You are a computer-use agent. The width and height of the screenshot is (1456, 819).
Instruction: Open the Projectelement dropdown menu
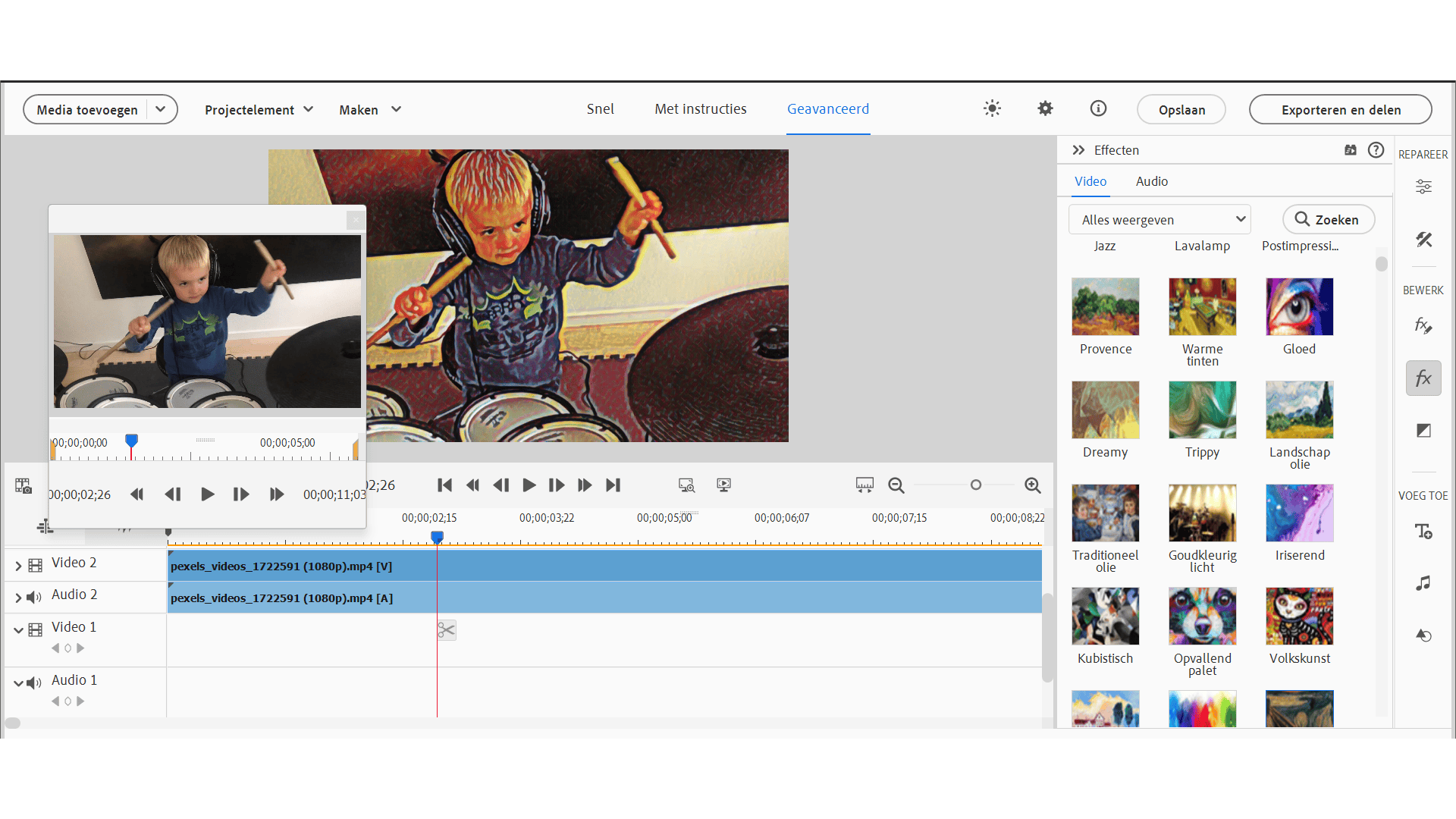(x=259, y=110)
